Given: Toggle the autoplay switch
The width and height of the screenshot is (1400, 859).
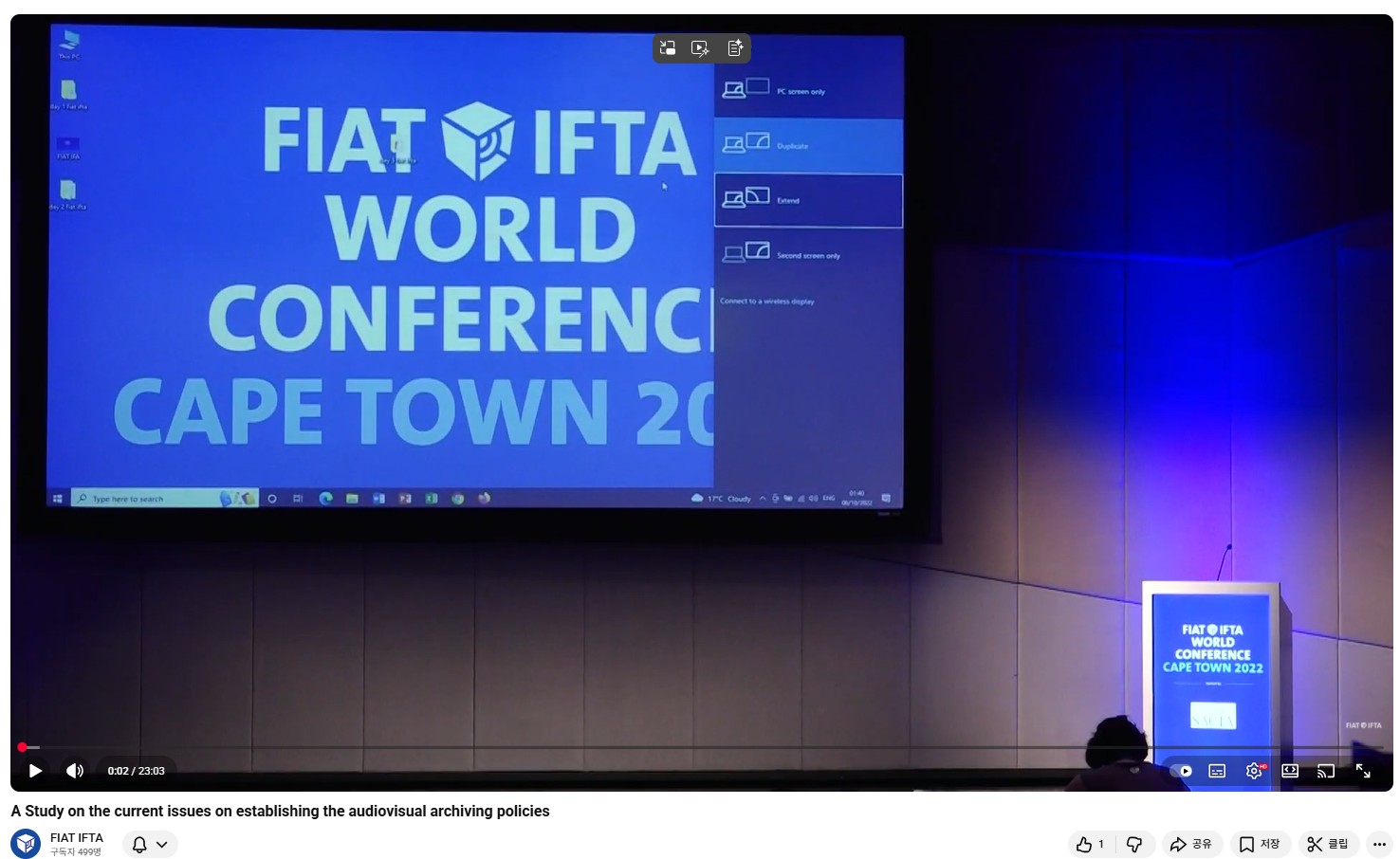Looking at the screenshot, I should (1181, 771).
